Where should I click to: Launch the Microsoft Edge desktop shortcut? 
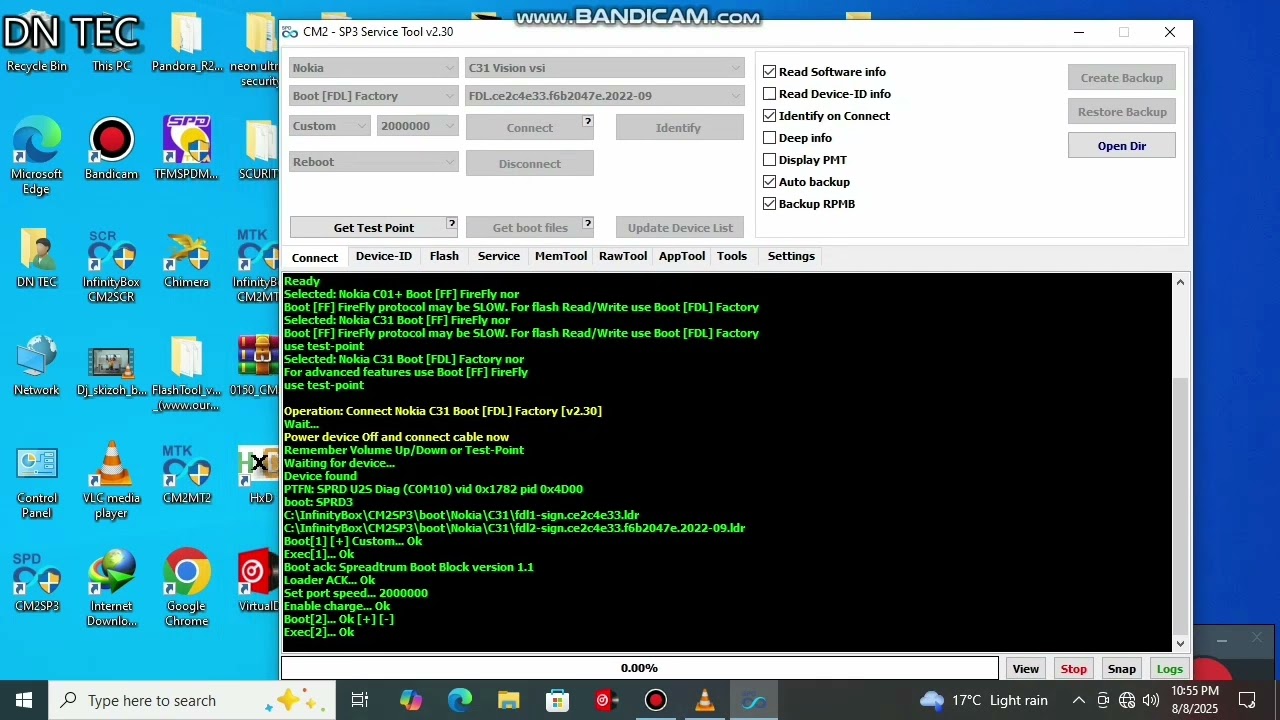pyautogui.click(x=37, y=157)
